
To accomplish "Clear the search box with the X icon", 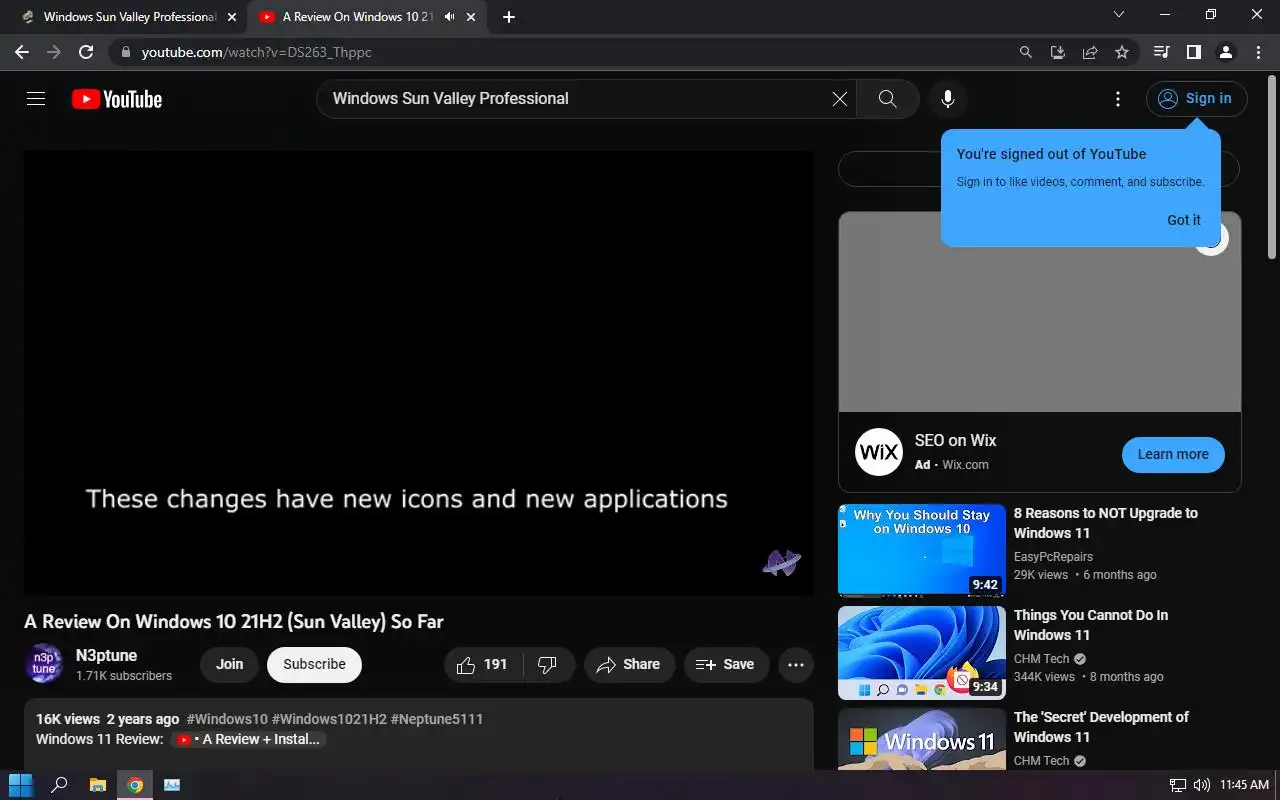I will point(840,99).
